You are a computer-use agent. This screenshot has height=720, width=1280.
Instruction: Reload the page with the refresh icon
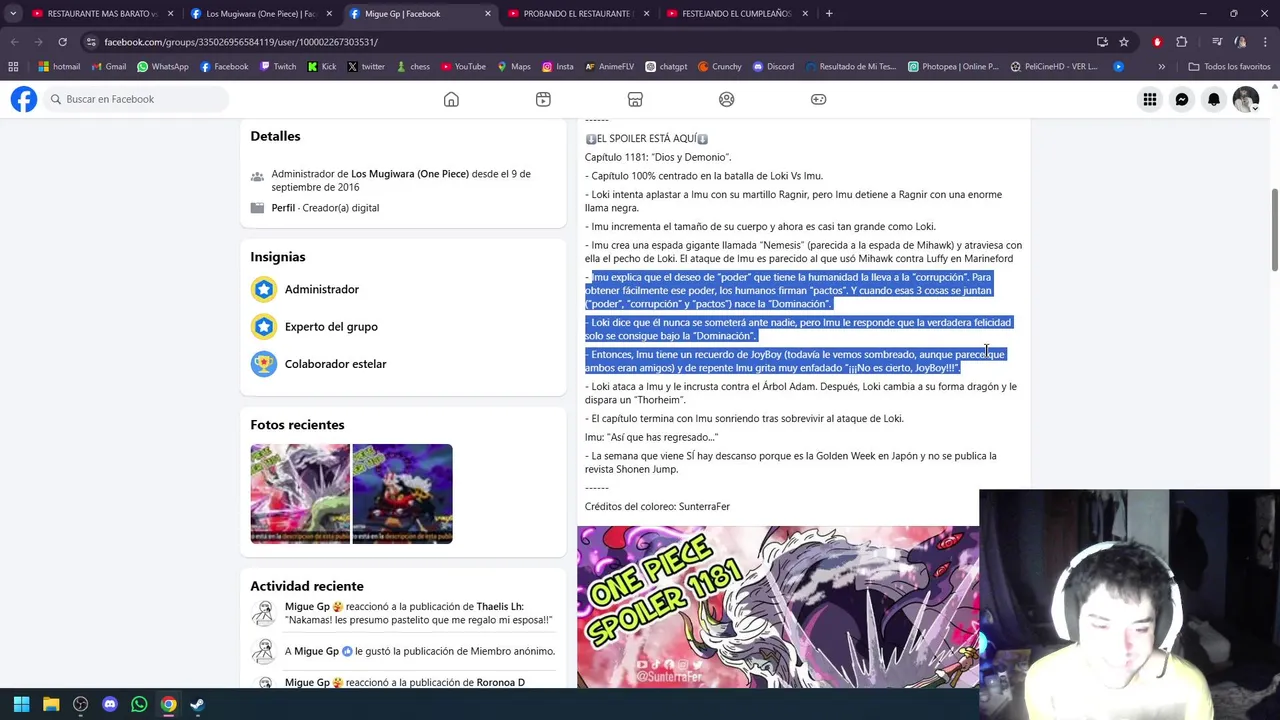62,42
